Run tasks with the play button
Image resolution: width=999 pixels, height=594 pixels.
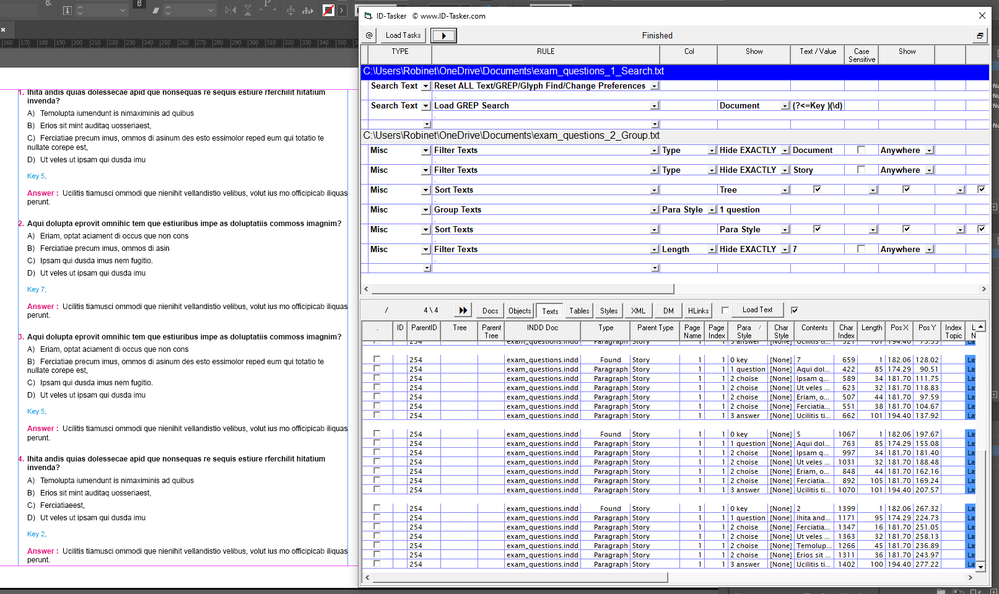click(x=443, y=35)
